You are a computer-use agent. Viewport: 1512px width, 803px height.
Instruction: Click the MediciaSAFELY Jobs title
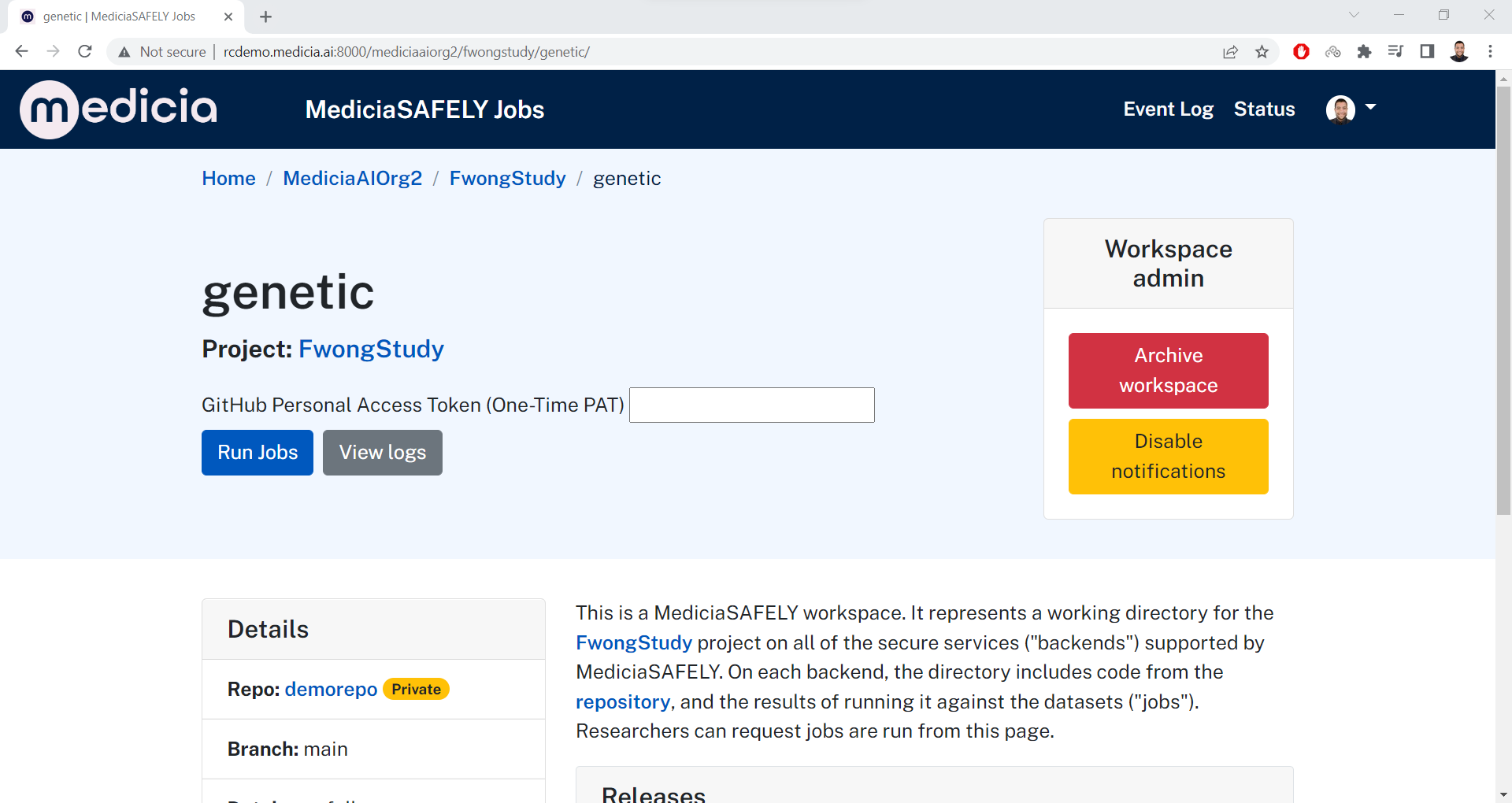click(424, 109)
